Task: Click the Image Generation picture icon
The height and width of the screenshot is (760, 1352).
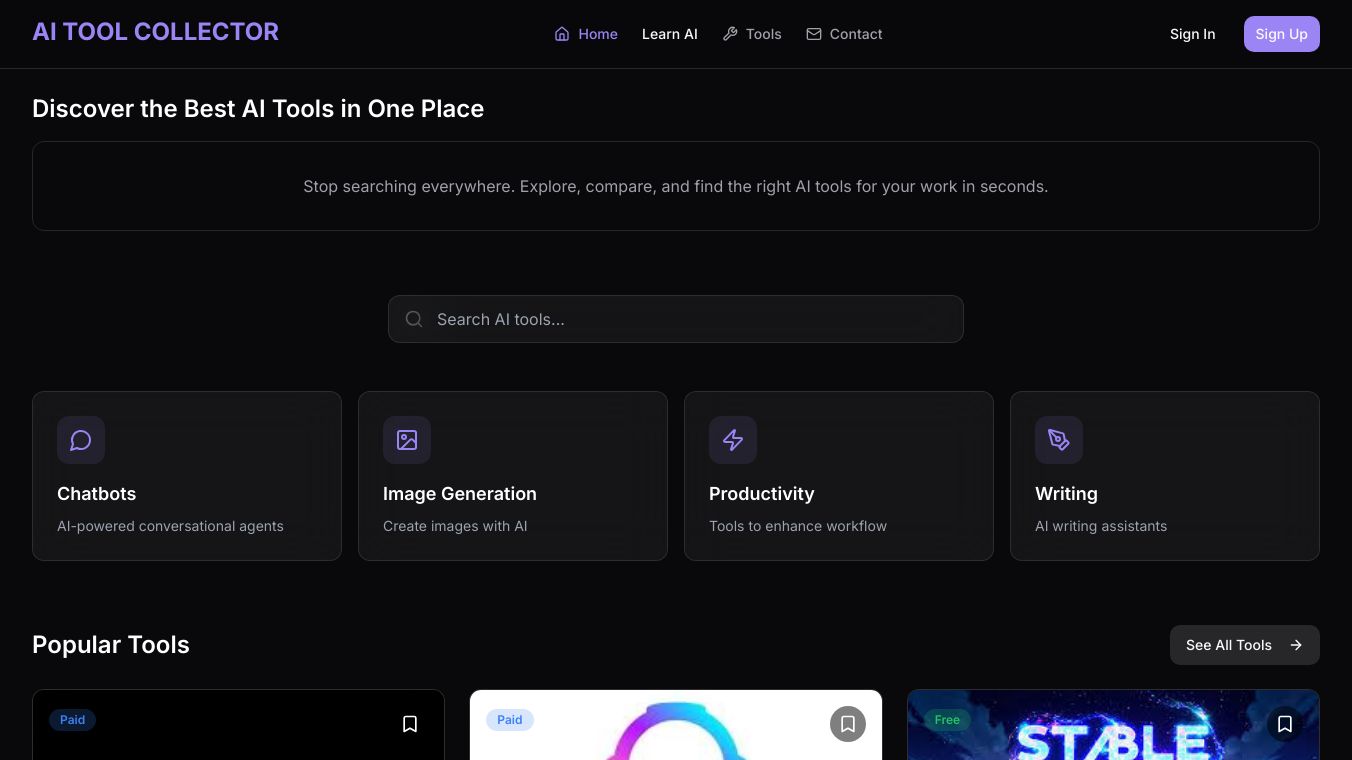Action: 407,440
